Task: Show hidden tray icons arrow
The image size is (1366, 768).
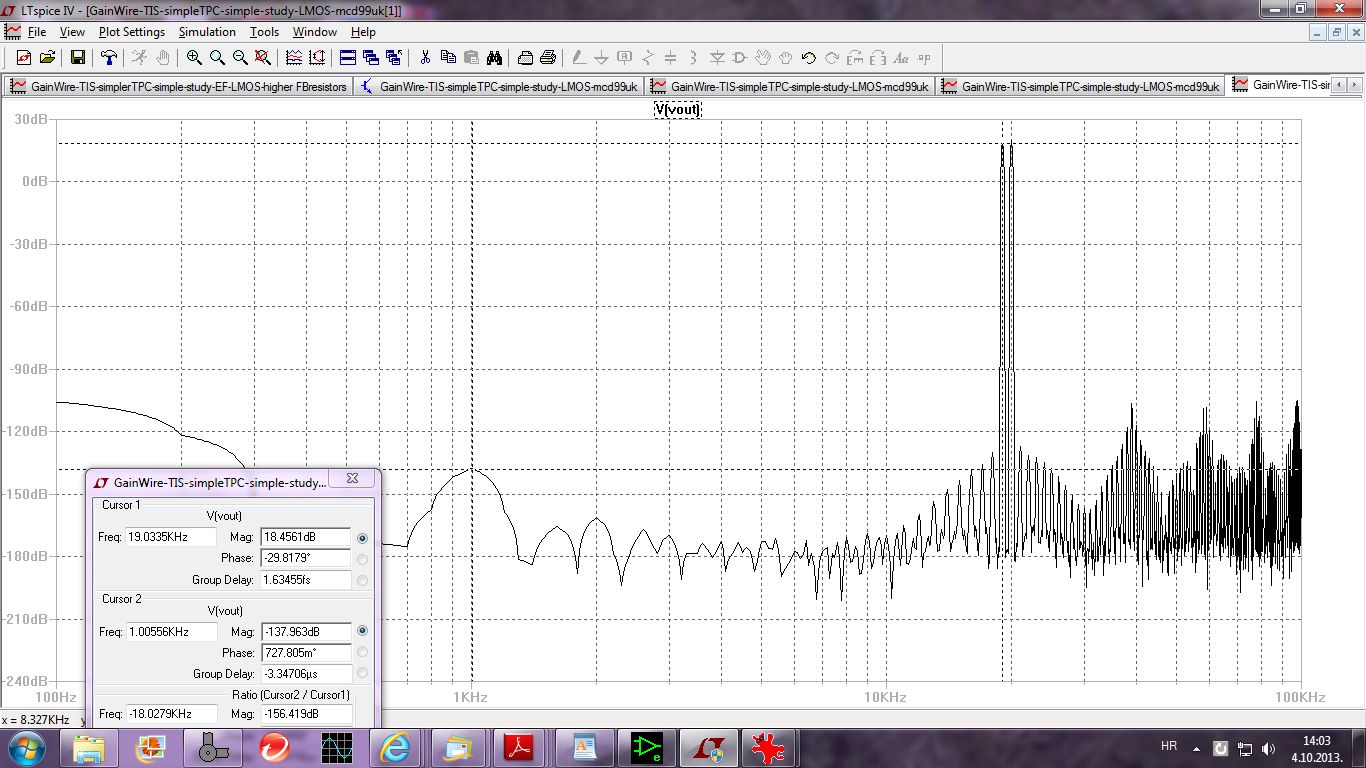Action: pyautogui.click(x=1197, y=748)
